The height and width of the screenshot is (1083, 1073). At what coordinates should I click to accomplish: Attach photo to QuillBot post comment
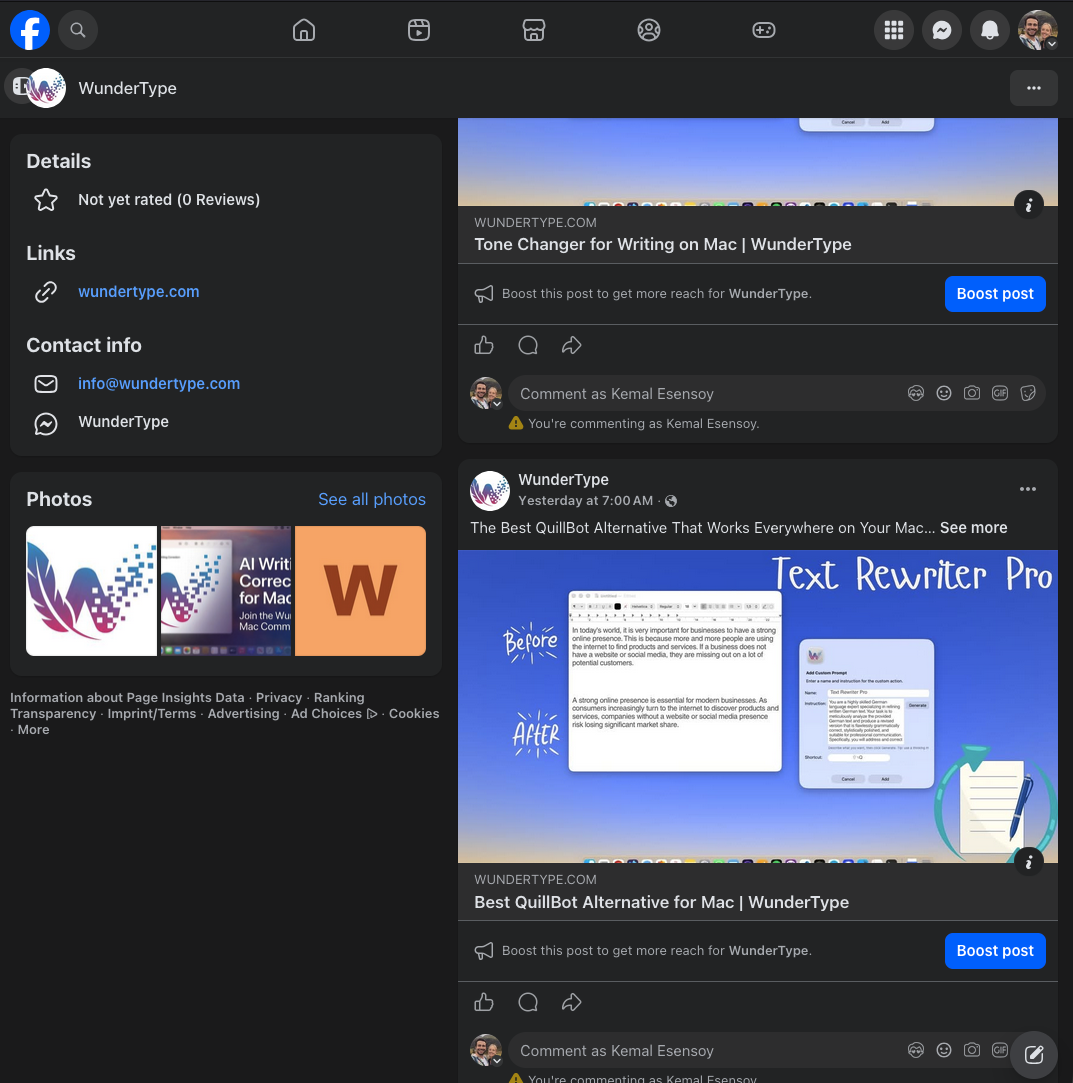tap(972, 1050)
